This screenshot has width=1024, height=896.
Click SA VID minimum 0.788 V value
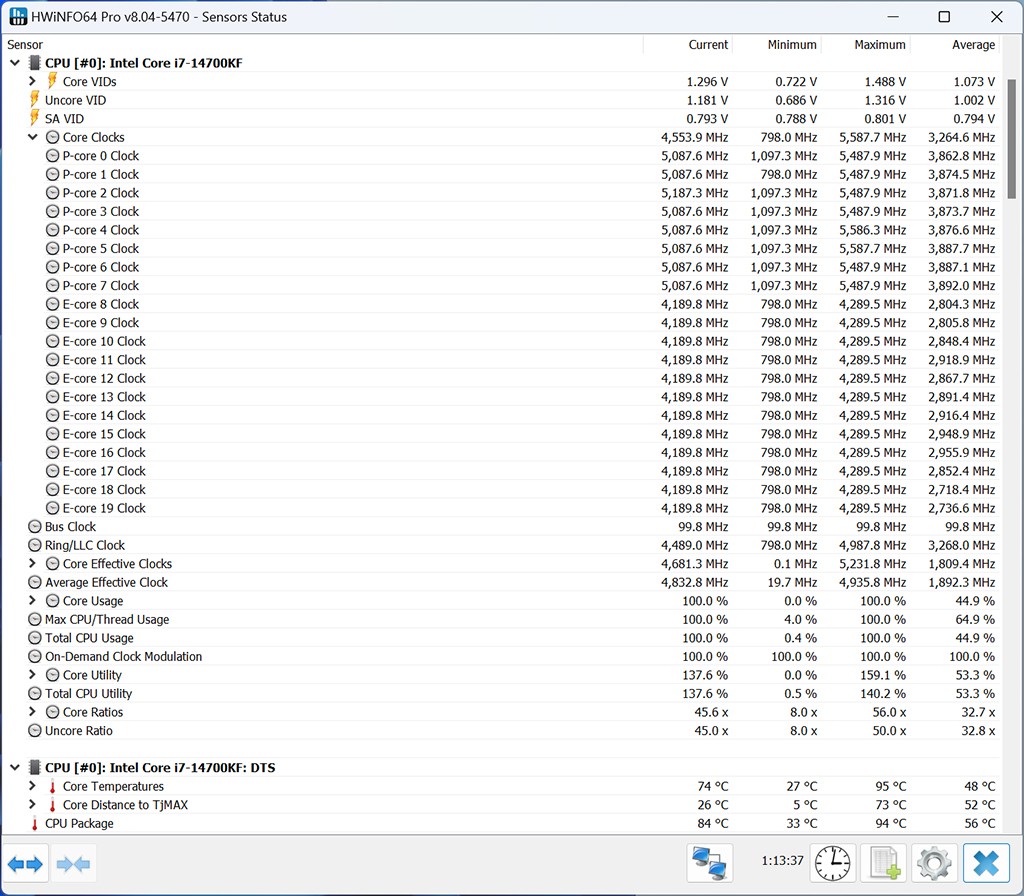click(796, 118)
